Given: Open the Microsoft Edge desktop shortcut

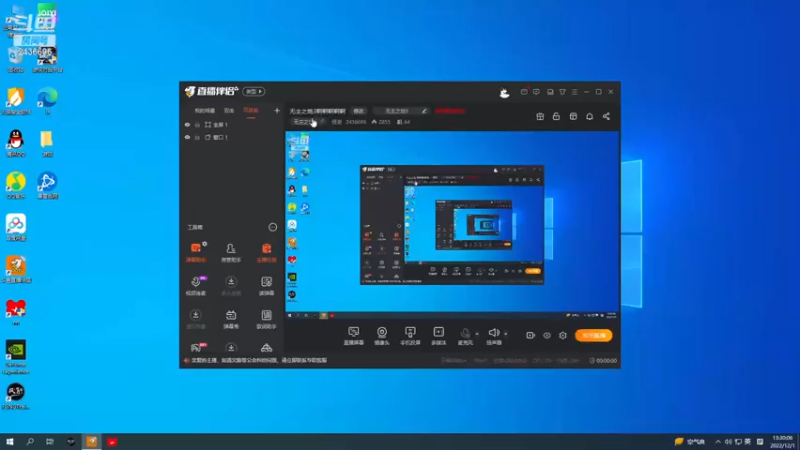Looking at the screenshot, I should coord(47,101).
